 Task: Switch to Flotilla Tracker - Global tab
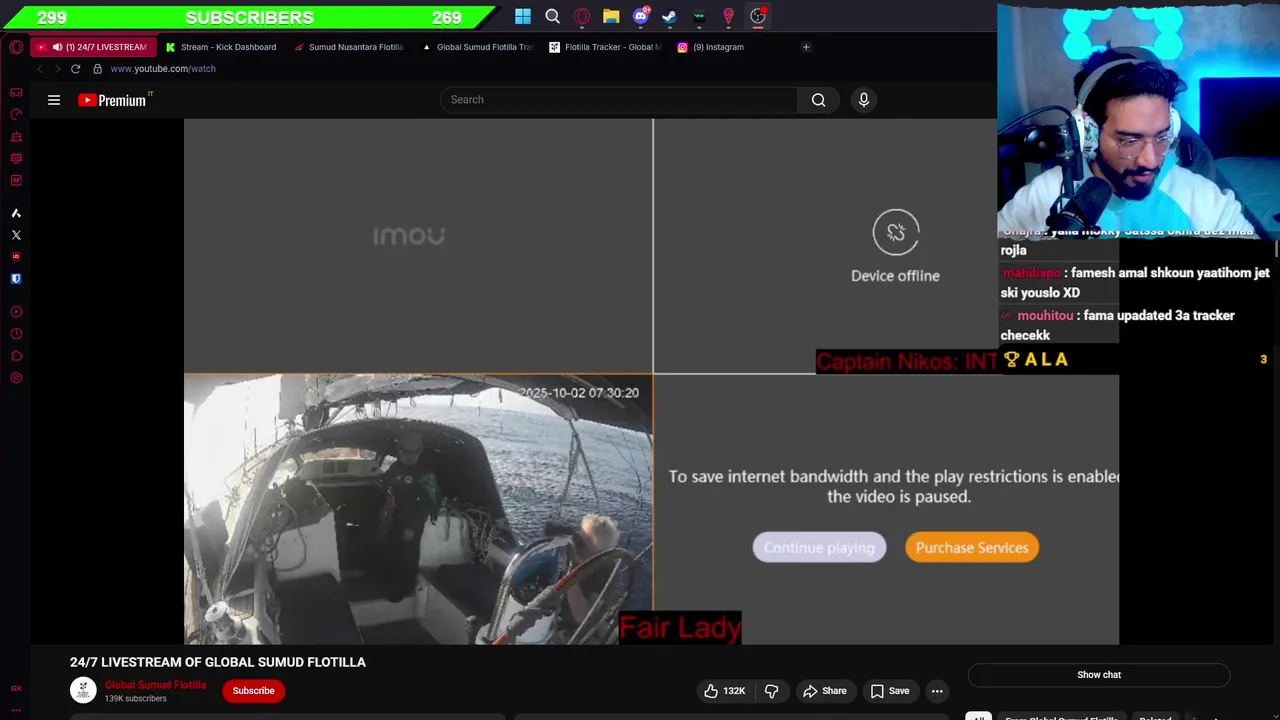pos(606,47)
